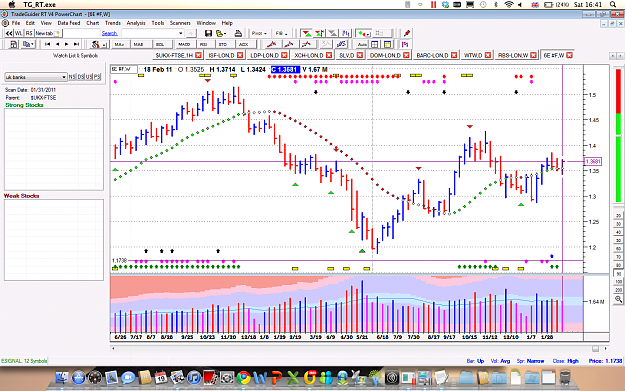Click the ESIGNAL 12 Symbols status text
The image size is (625, 391).
coord(24,361)
